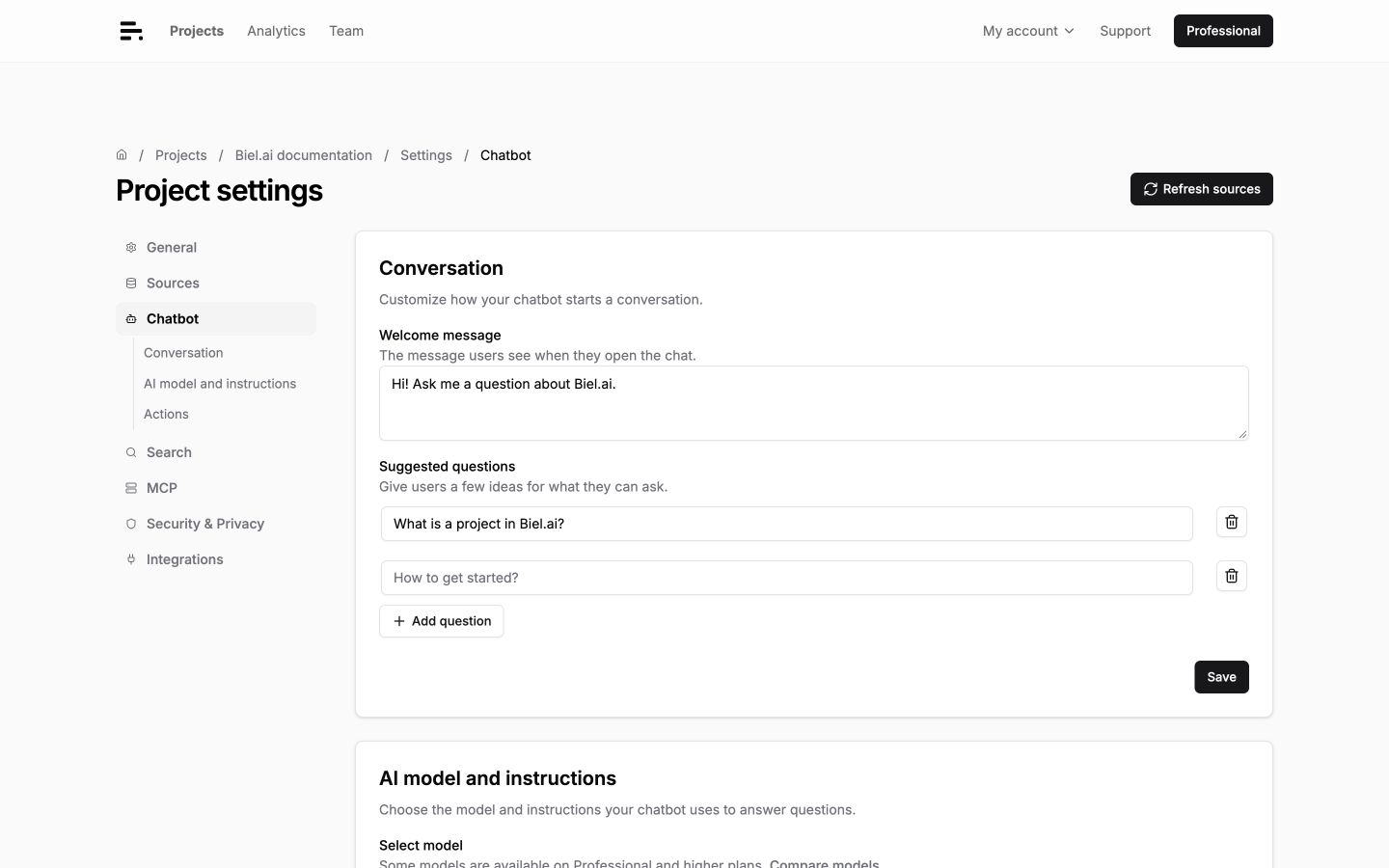Image resolution: width=1389 pixels, height=868 pixels.
Task: Open the Analytics top nav tab
Action: [x=276, y=31]
